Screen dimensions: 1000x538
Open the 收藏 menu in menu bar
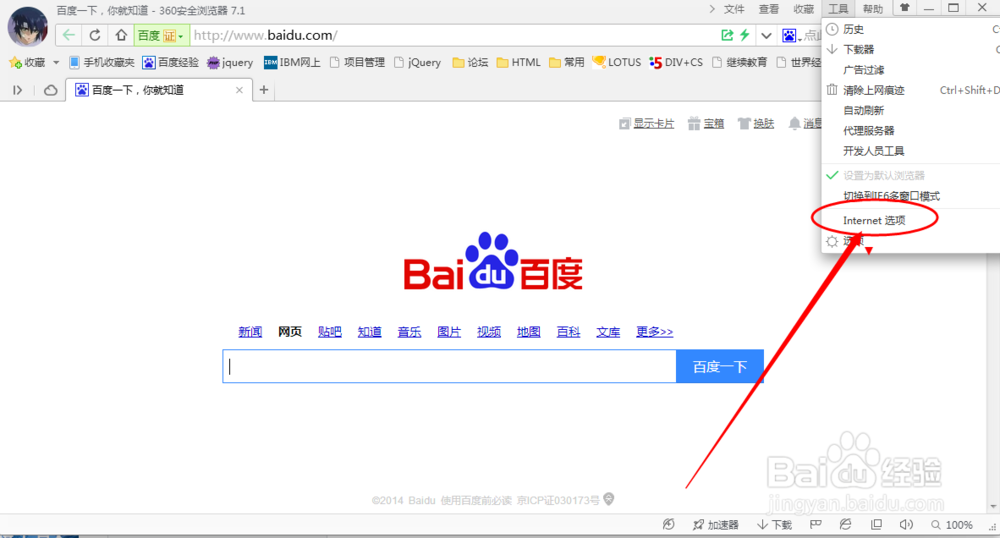[x=804, y=9]
